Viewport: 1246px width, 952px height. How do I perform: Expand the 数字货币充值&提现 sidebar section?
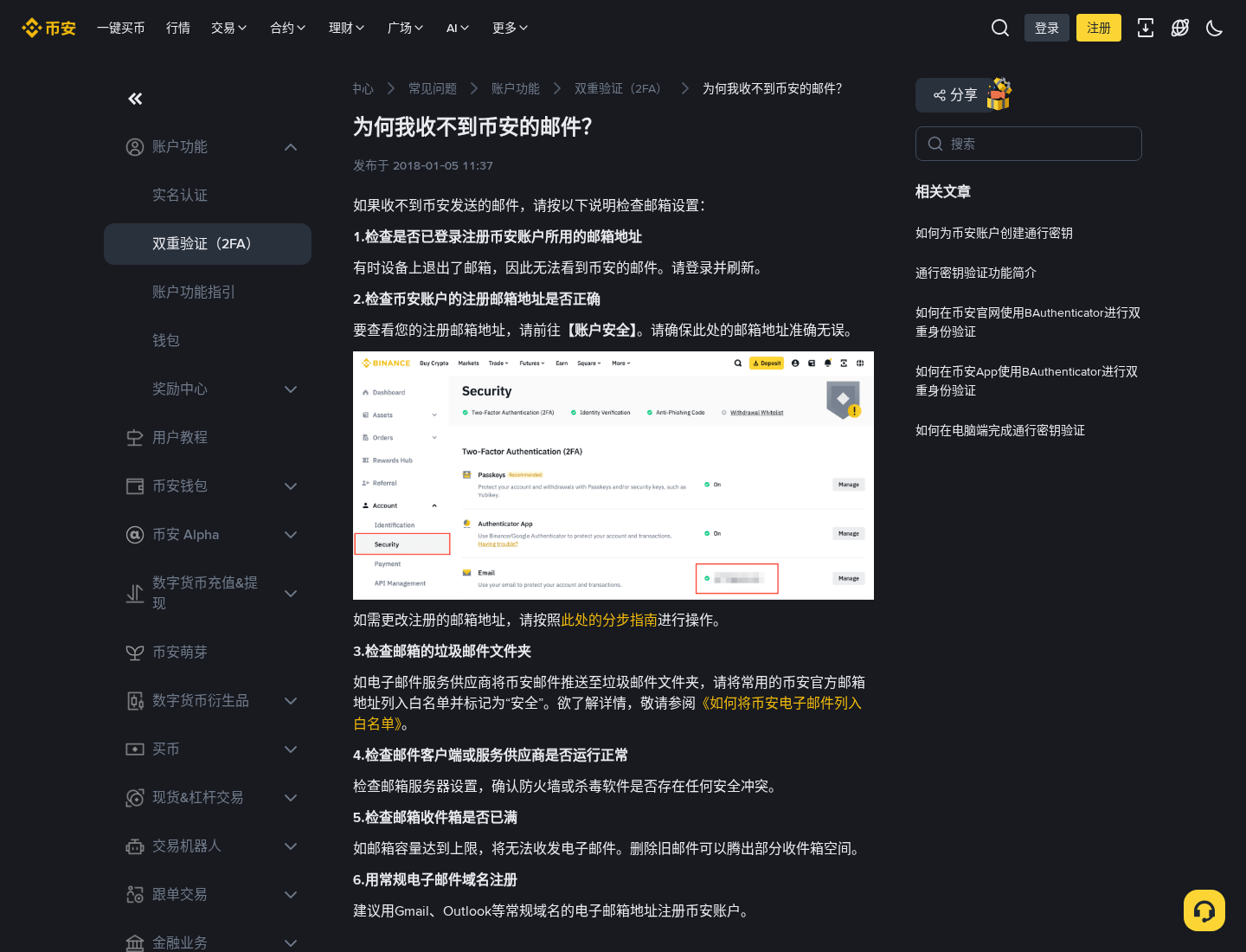pos(208,594)
